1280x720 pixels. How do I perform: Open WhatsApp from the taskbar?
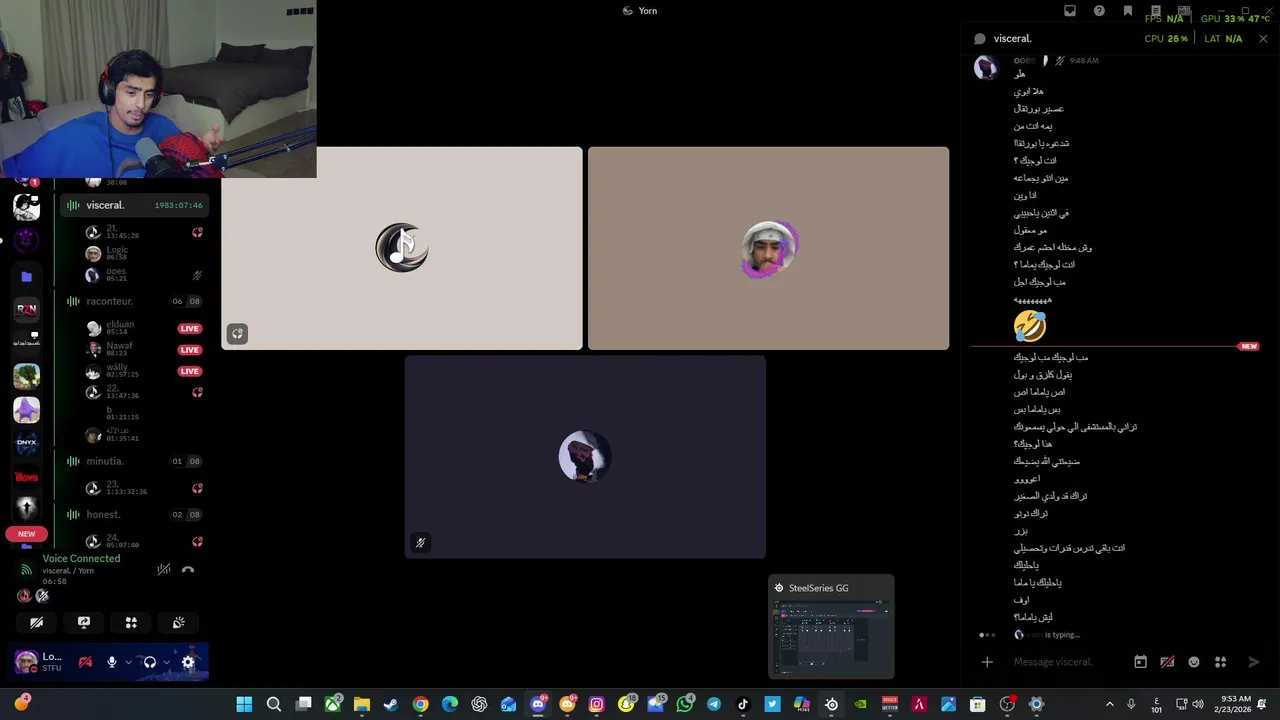click(x=685, y=704)
